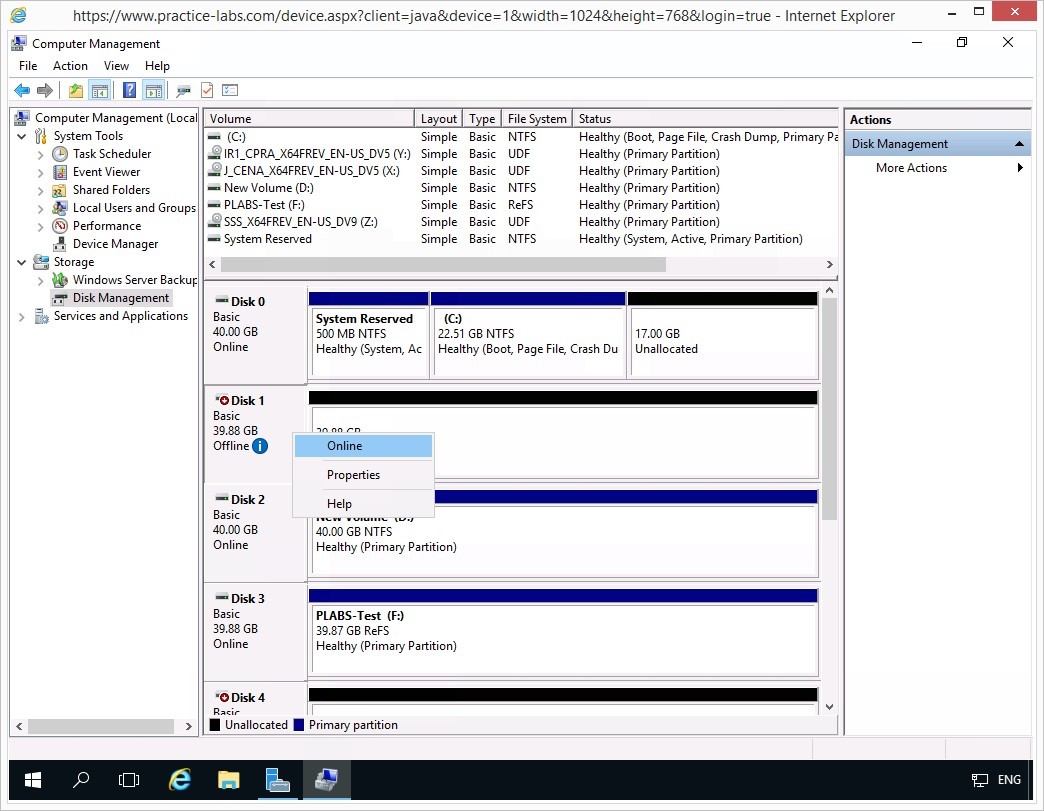Viewport: 1044px width, 811px height.
Task: Click the checkmark Properties sheet toolbar icon
Action: click(x=207, y=91)
